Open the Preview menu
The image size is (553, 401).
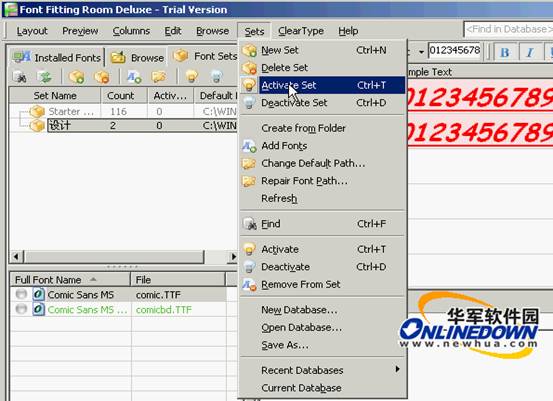80,31
